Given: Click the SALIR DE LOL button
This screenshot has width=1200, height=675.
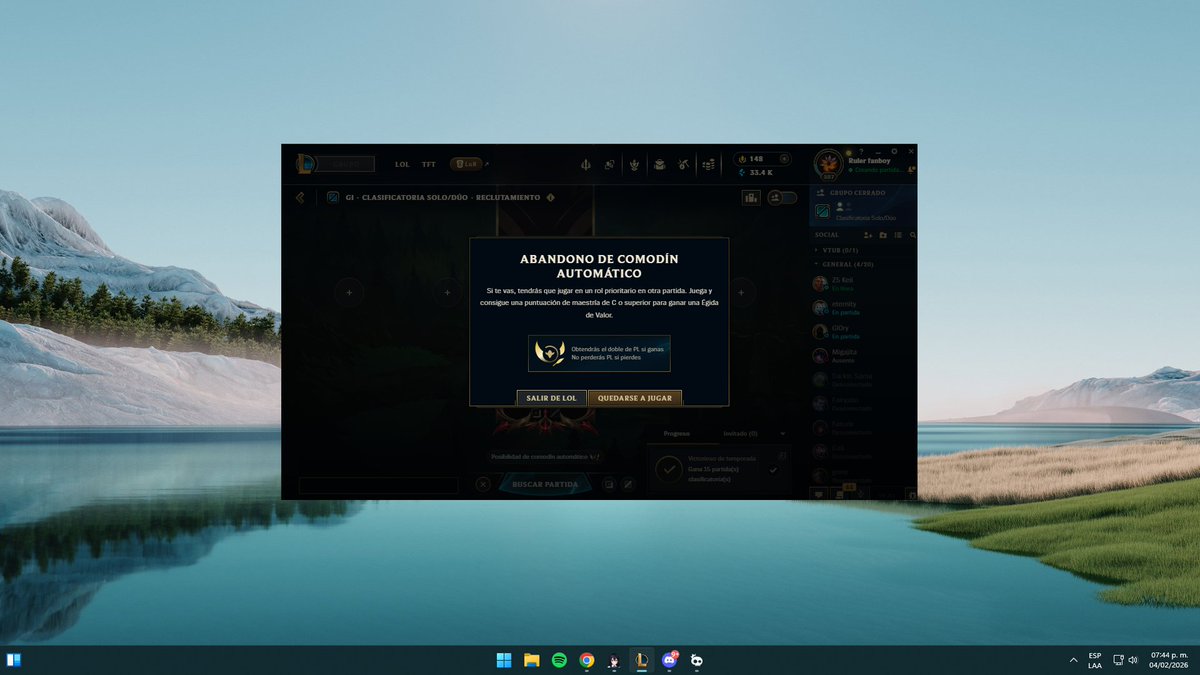Looking at the screenshot, I should (552, 398).
